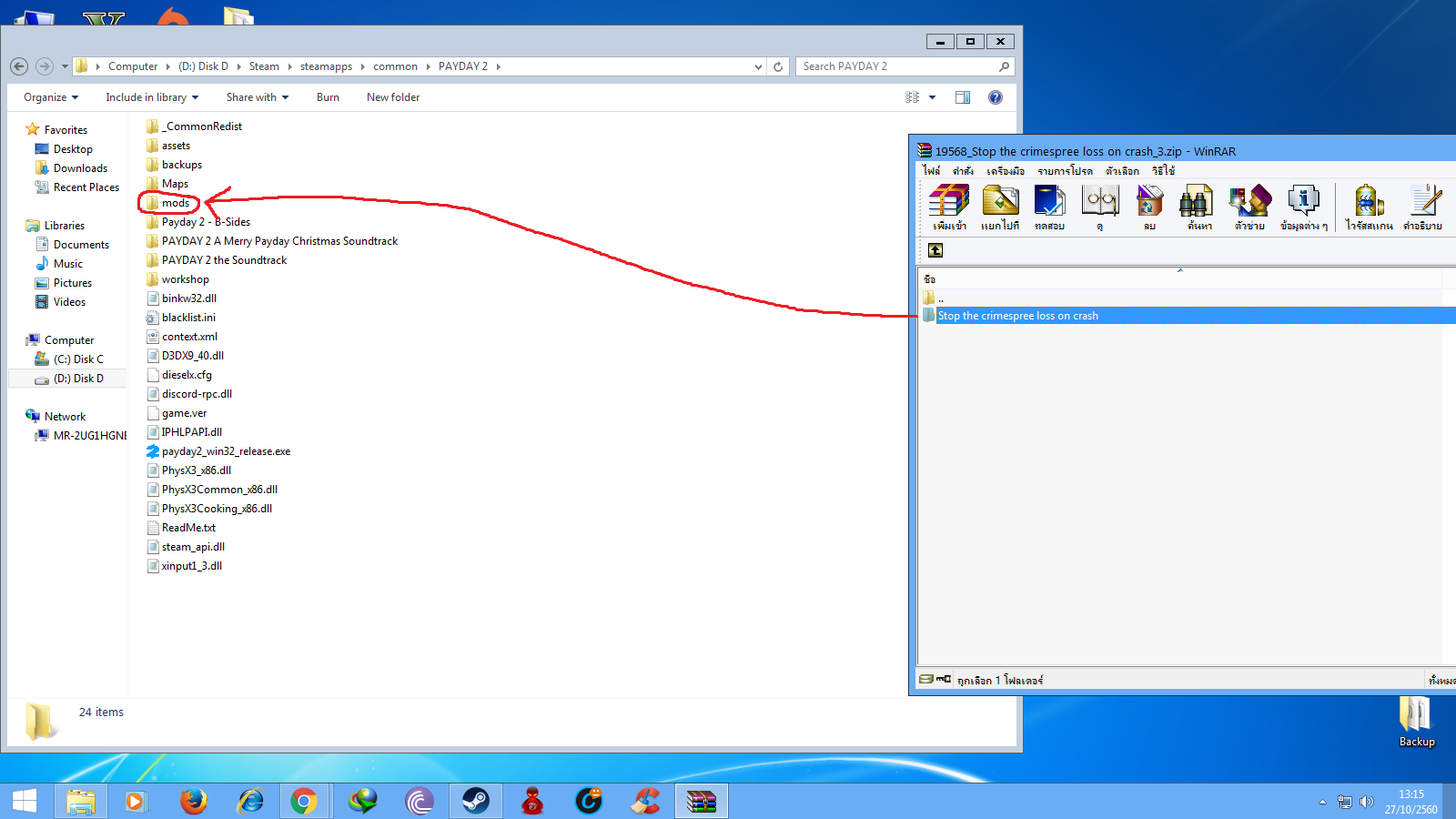This screenshot has height=819, width=1456.
Task: Switch to Google Chrome on the taskbar
Action: 304,801
